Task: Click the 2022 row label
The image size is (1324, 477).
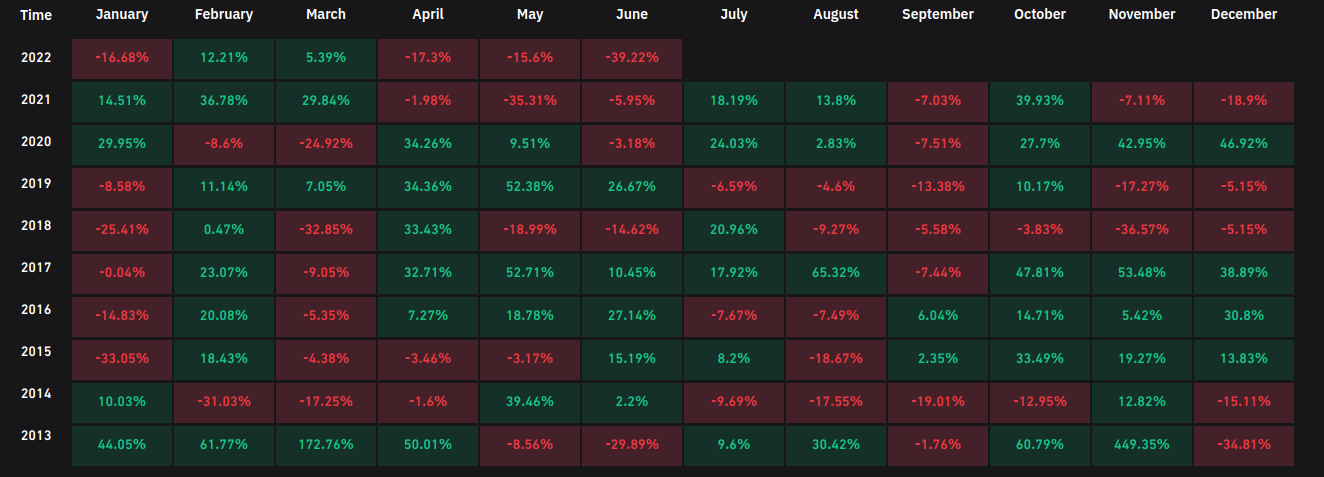Action: point(35,57)
